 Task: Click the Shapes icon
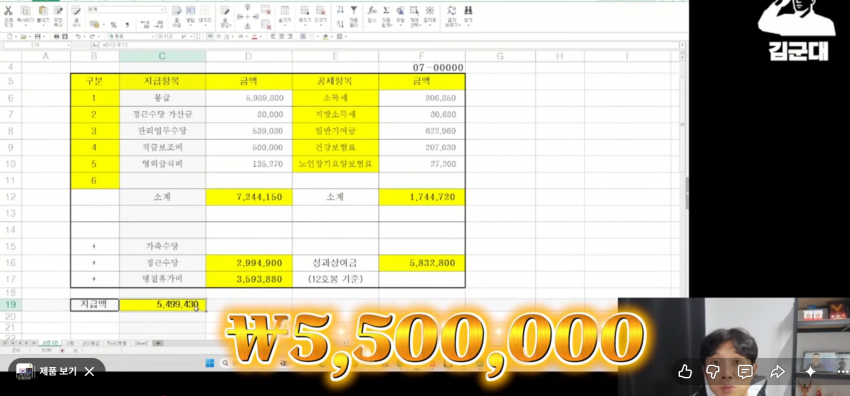tap(400, 10)
